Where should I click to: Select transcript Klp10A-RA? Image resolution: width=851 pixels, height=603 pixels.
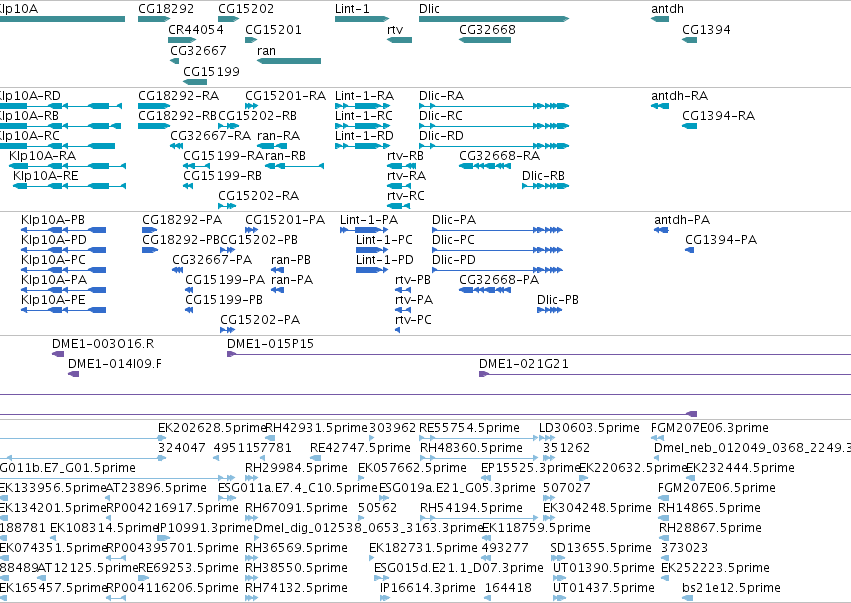(67, 166)
